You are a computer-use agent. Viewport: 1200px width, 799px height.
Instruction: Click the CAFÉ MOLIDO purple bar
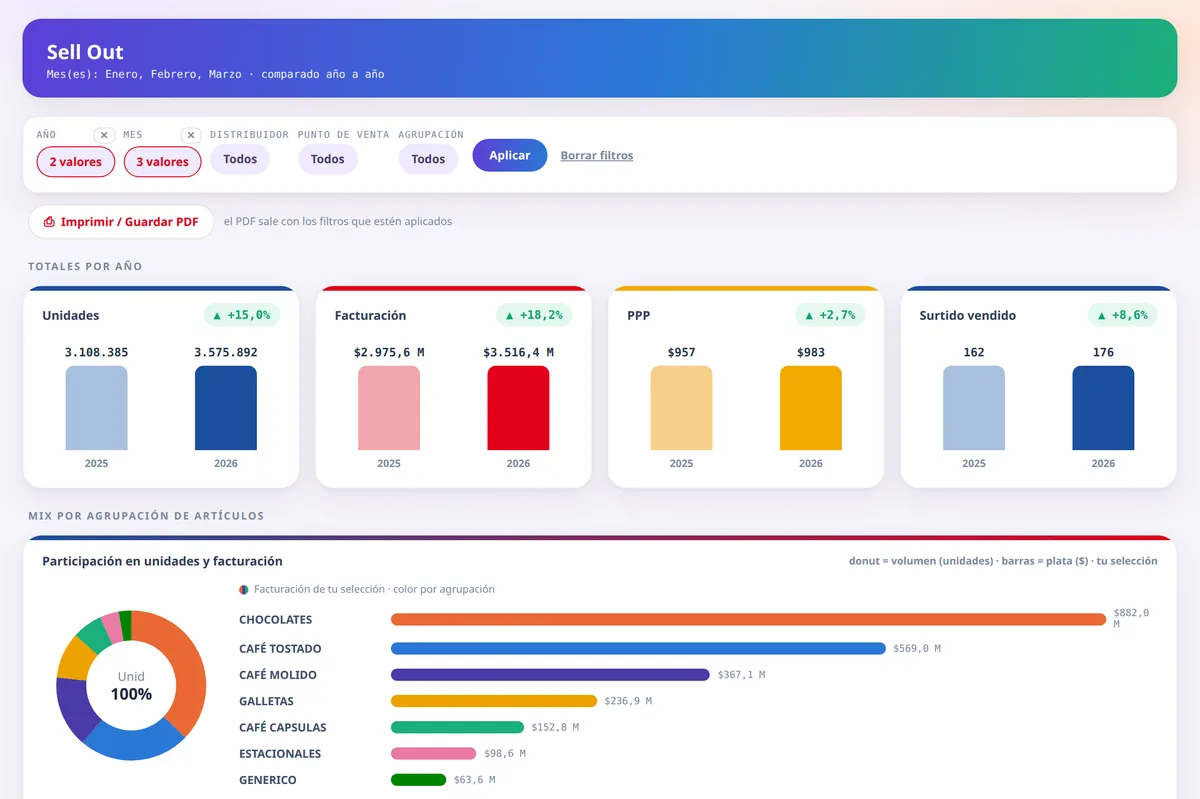coord(550,675)
